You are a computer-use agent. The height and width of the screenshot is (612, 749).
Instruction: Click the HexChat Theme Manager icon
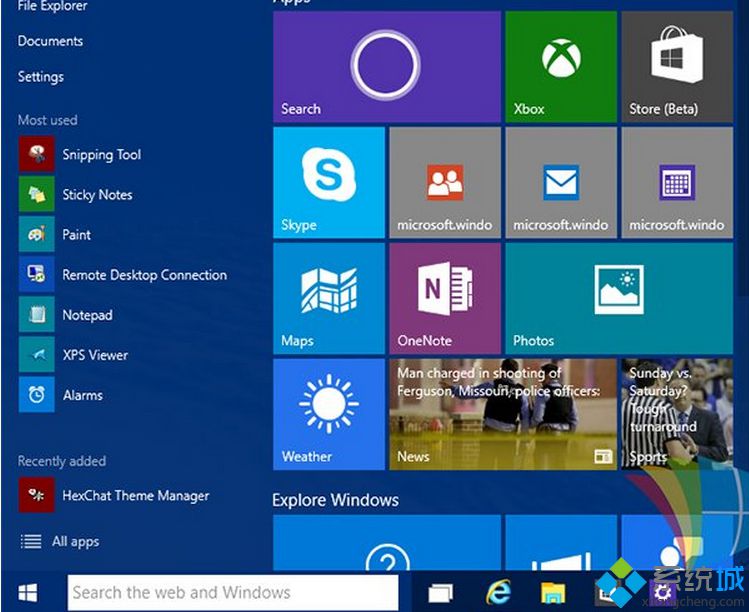point(37,495)
